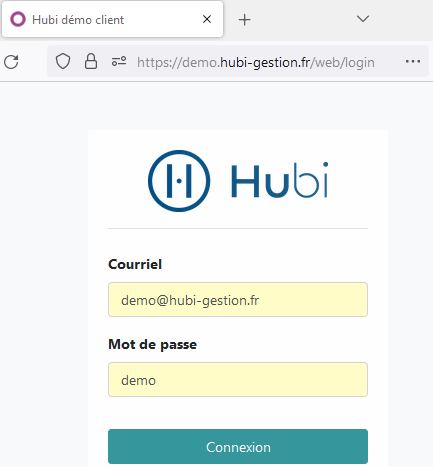The width and height of the screenshot is (433, 467).
Task: Click the Hubi wordmark text
Action: pos(280,180)
